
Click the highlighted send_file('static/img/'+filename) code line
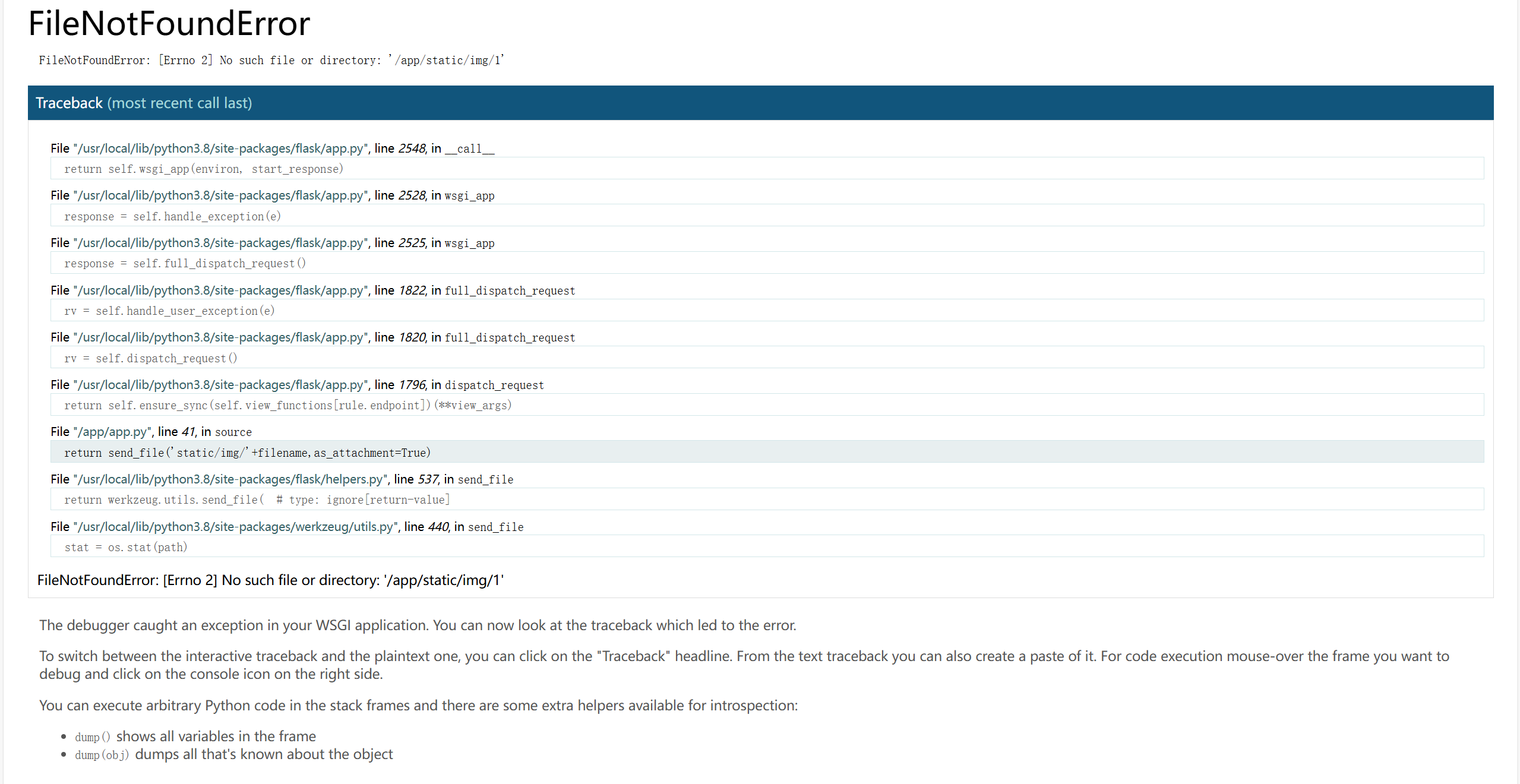(247, 453)
